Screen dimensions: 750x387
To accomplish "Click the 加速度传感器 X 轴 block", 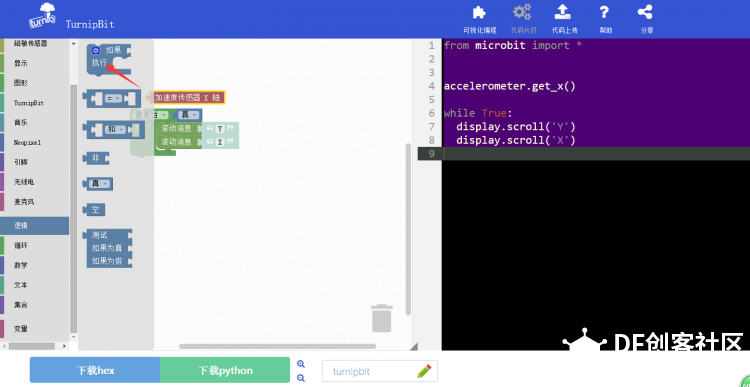I will point(187,98).
